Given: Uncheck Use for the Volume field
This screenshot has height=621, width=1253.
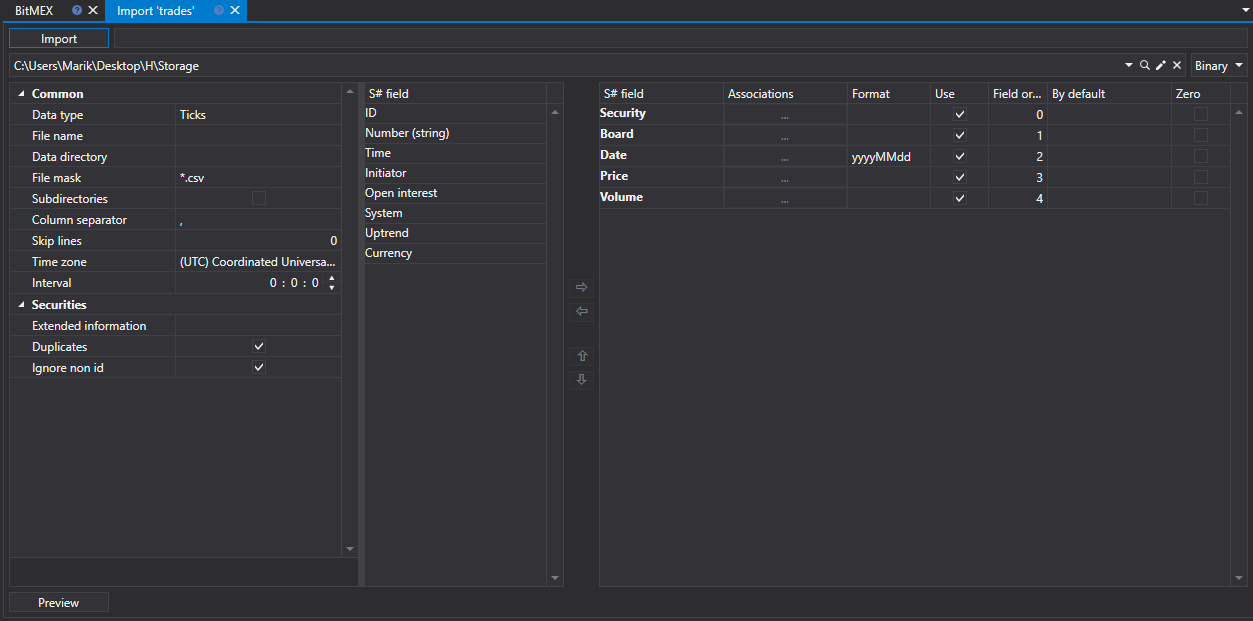Looking at the screenshot, I should (x=960, y=198).
